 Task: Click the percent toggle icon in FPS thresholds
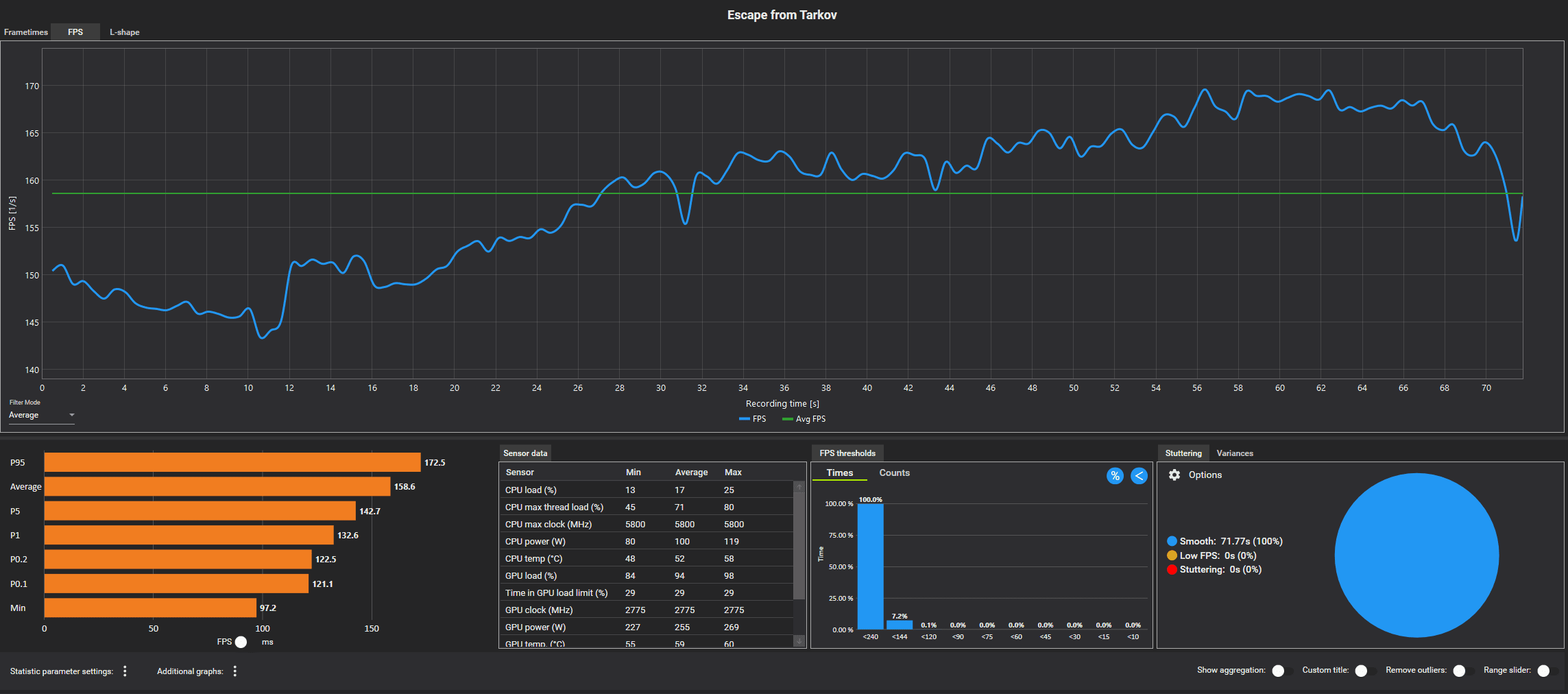pyautogui.click(x=1115, y=476)
